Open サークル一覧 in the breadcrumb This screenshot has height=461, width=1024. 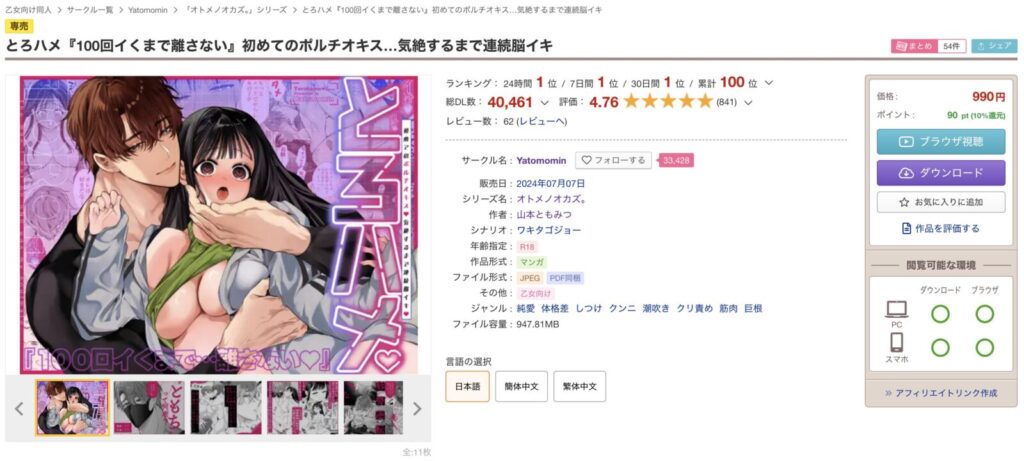click(91, 10)
